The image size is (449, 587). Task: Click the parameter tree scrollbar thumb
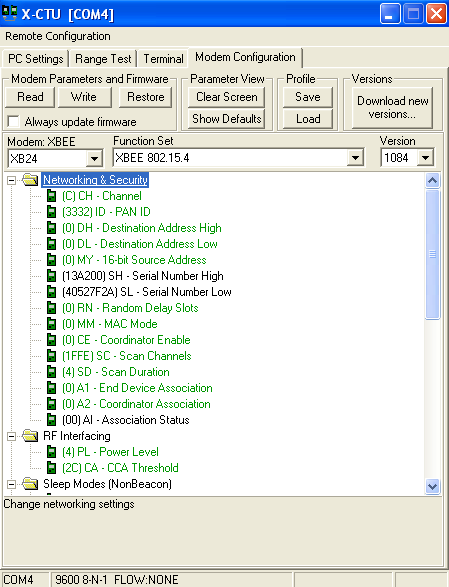point(433,255)
